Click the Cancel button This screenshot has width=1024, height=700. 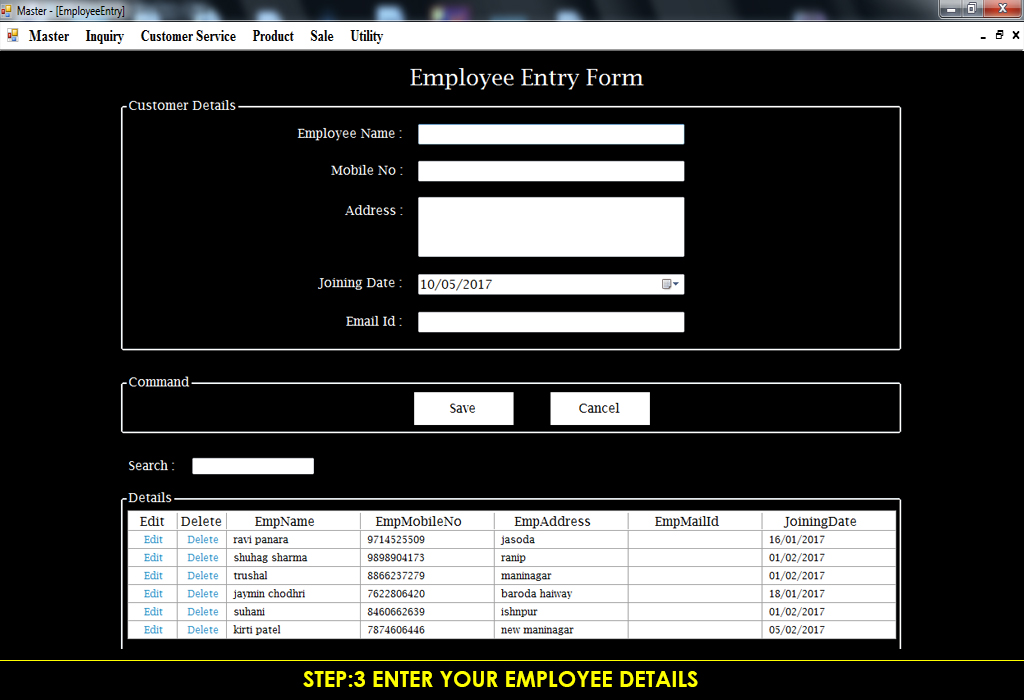pyautogui.click(x=600, y=408)
